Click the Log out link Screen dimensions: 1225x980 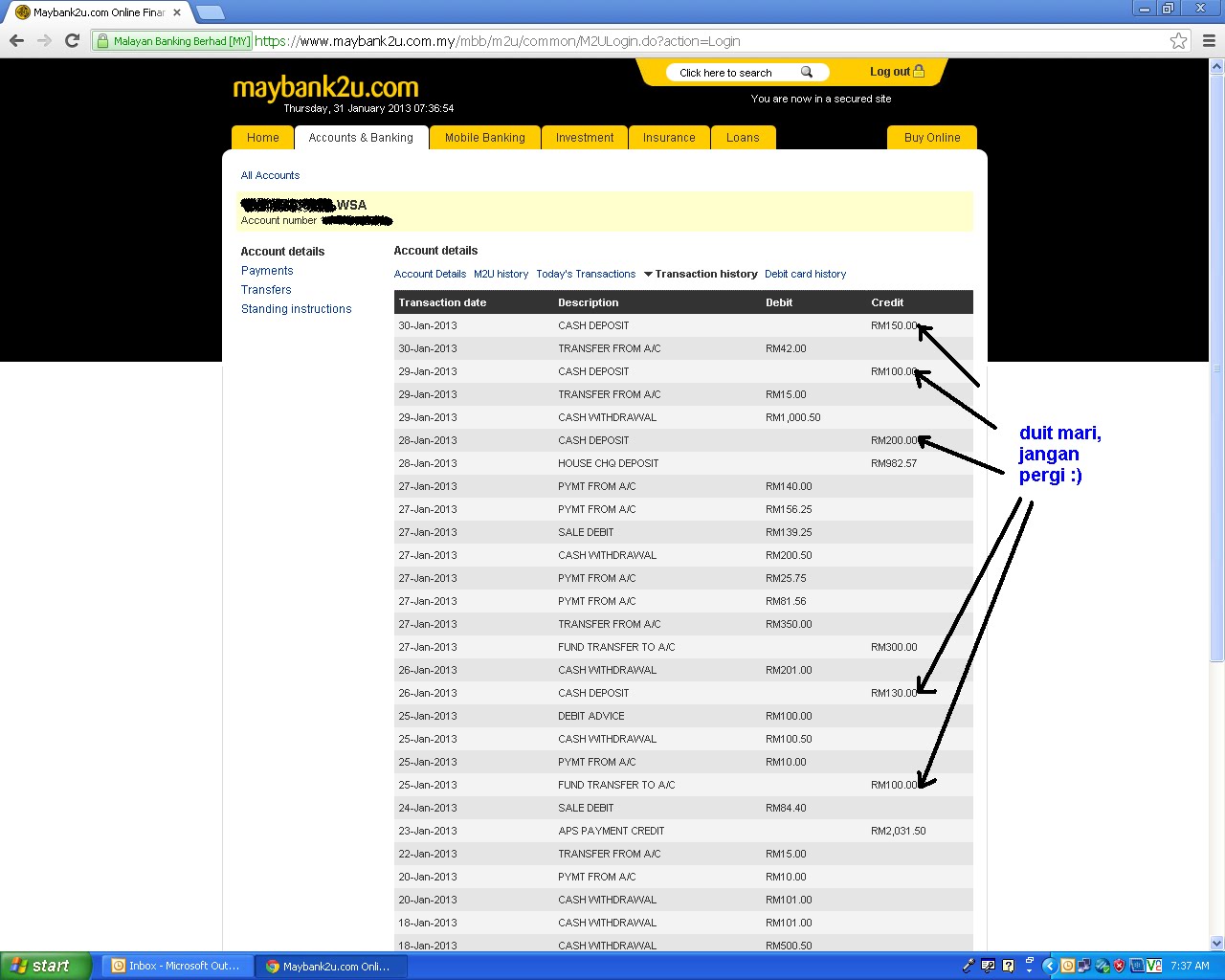[x=889, y=72]
